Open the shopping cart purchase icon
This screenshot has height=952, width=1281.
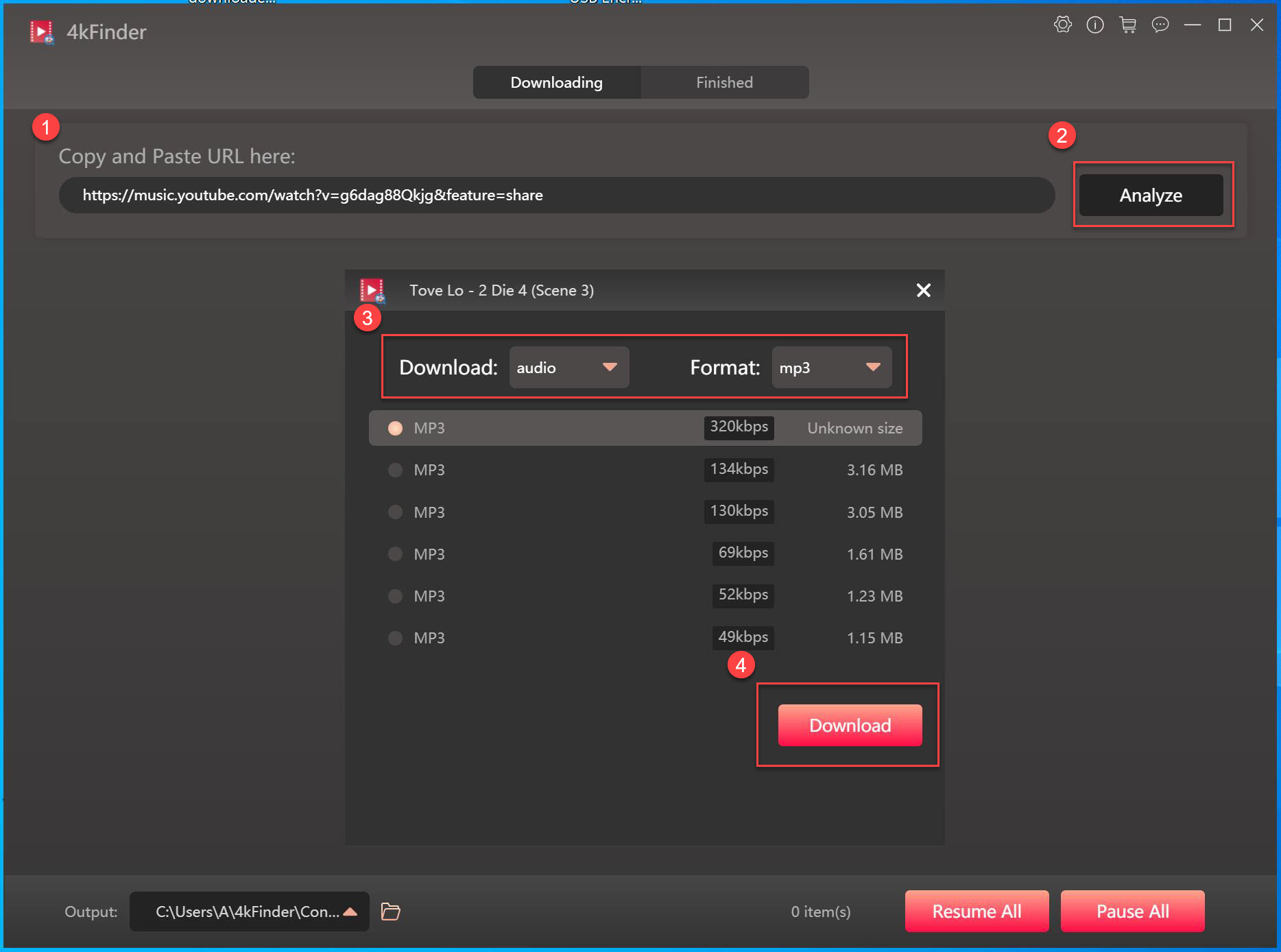pos(1128,25)
